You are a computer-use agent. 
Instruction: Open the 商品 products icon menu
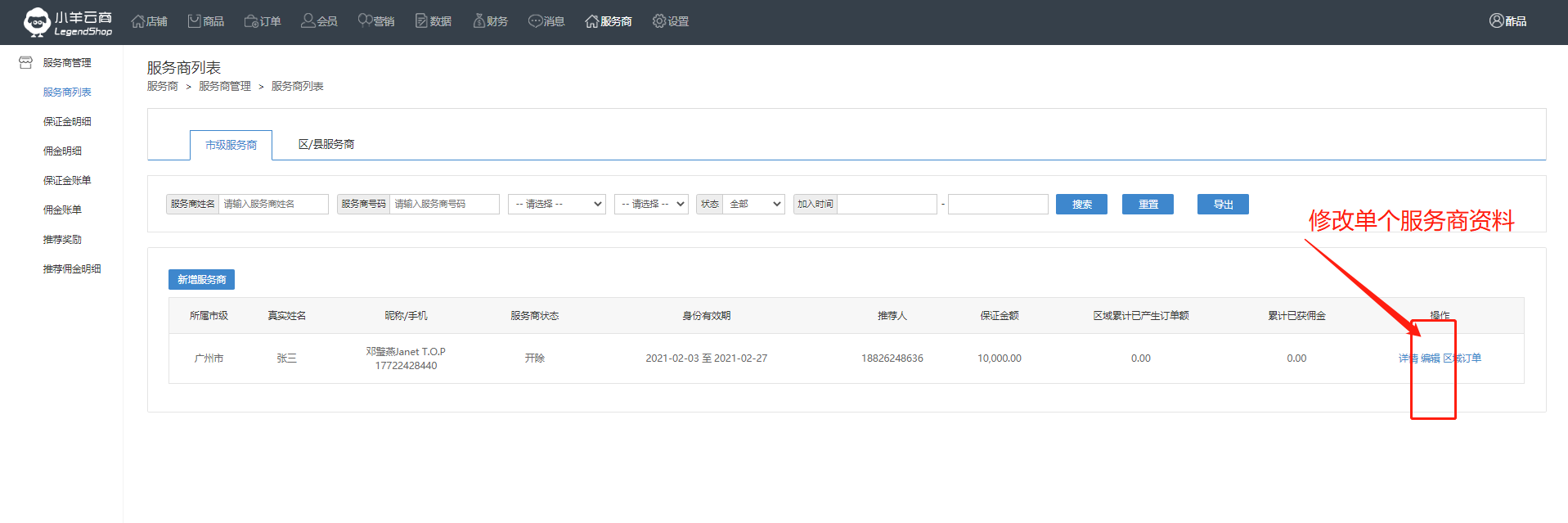click(x=195, y=21)
